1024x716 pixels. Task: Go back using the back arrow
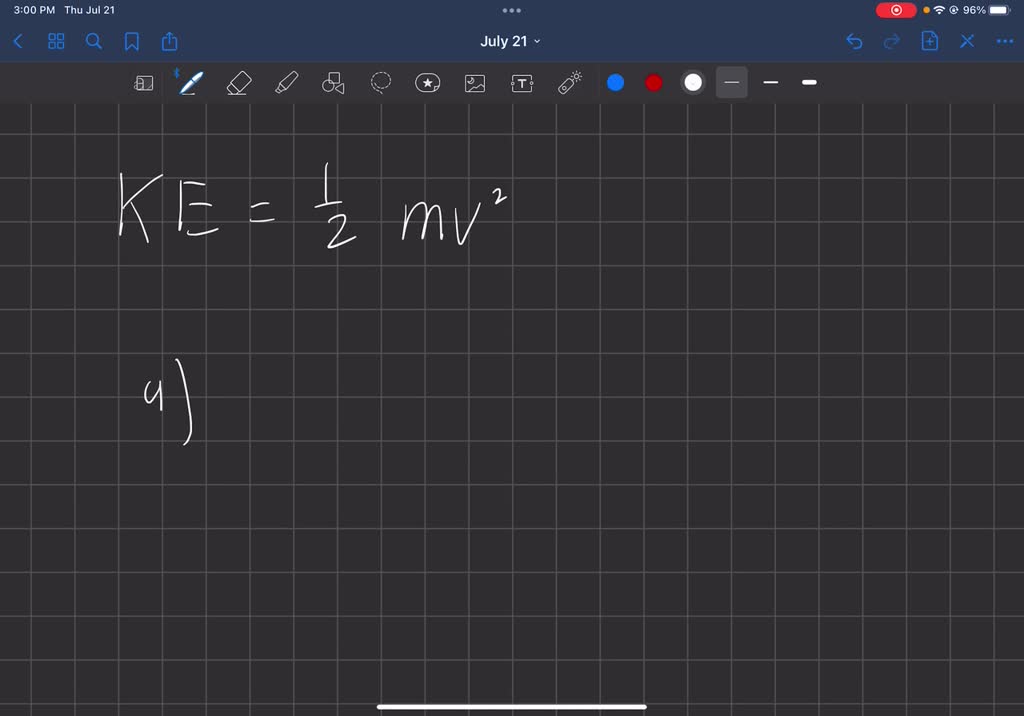[18, 42]
